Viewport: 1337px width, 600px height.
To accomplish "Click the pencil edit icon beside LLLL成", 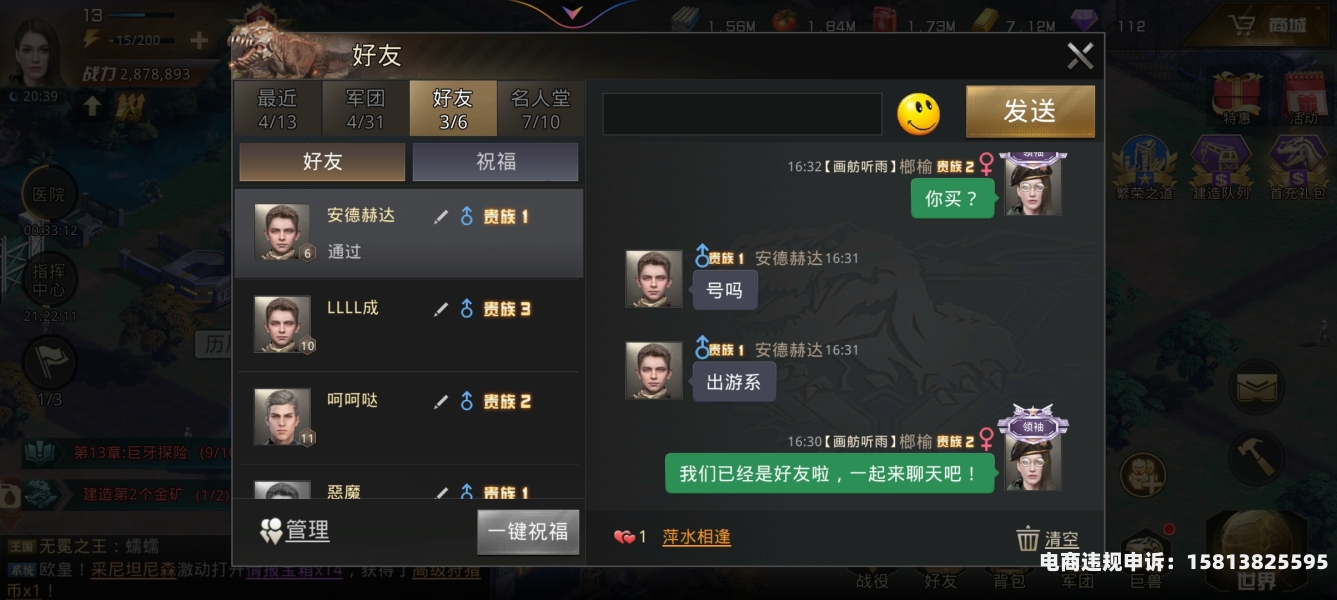I will click(440, 310).
